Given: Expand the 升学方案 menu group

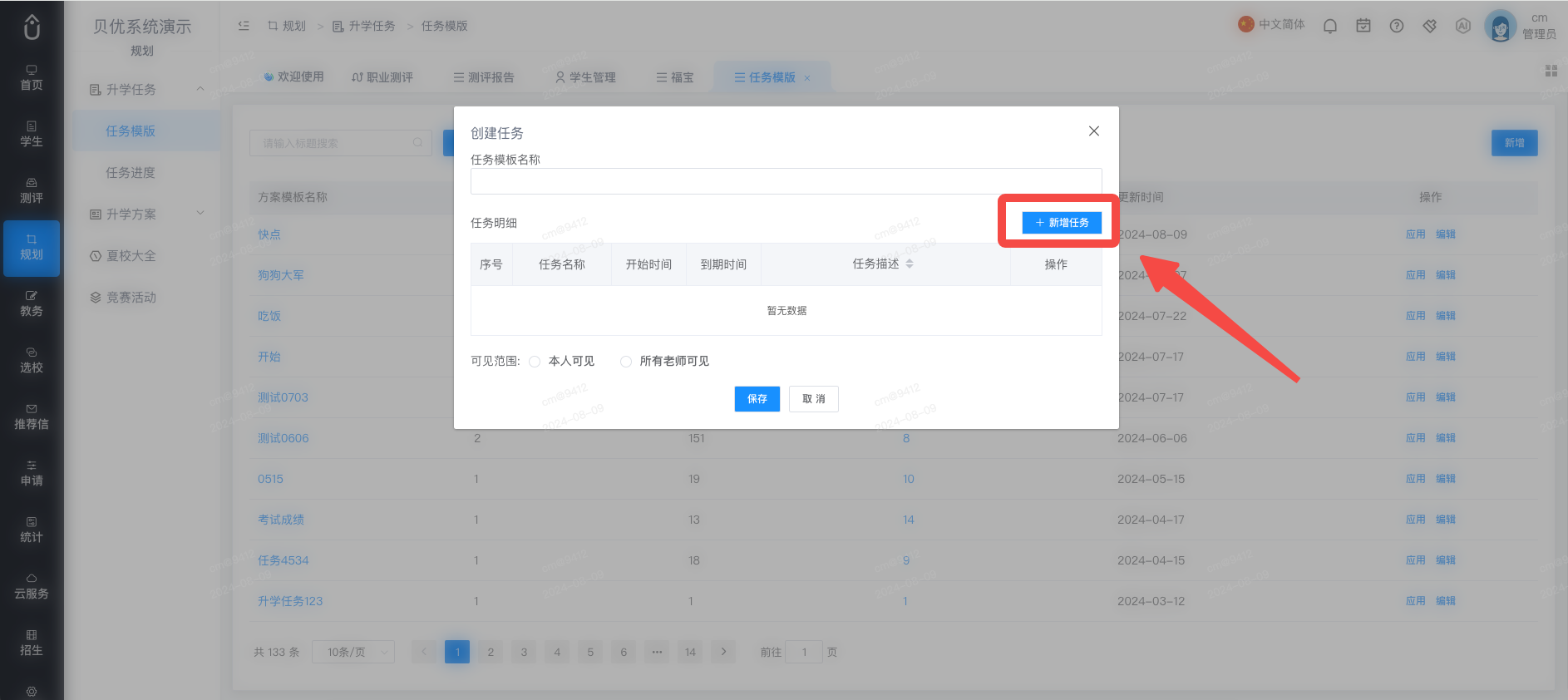Looking at the screenshot, I should [x=200, y=214].
